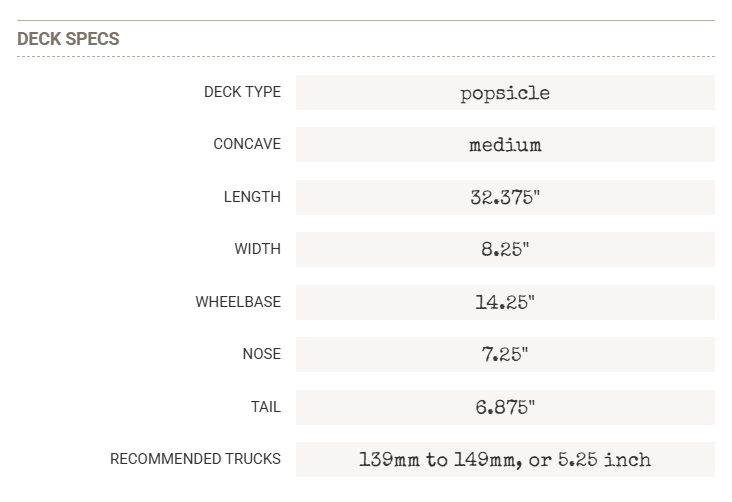732x502 pixels.
Task: Click the NOSE label
Action: coord(262,354)
